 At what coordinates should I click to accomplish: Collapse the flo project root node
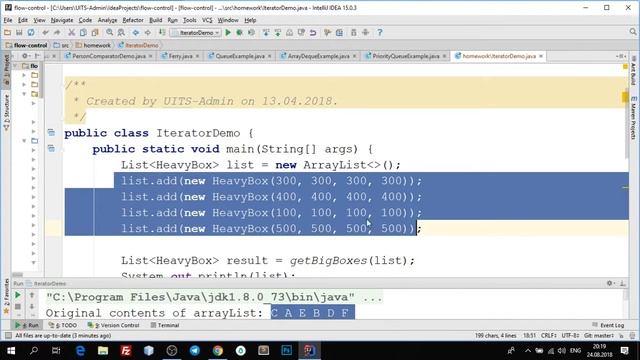tap(16, 66)
